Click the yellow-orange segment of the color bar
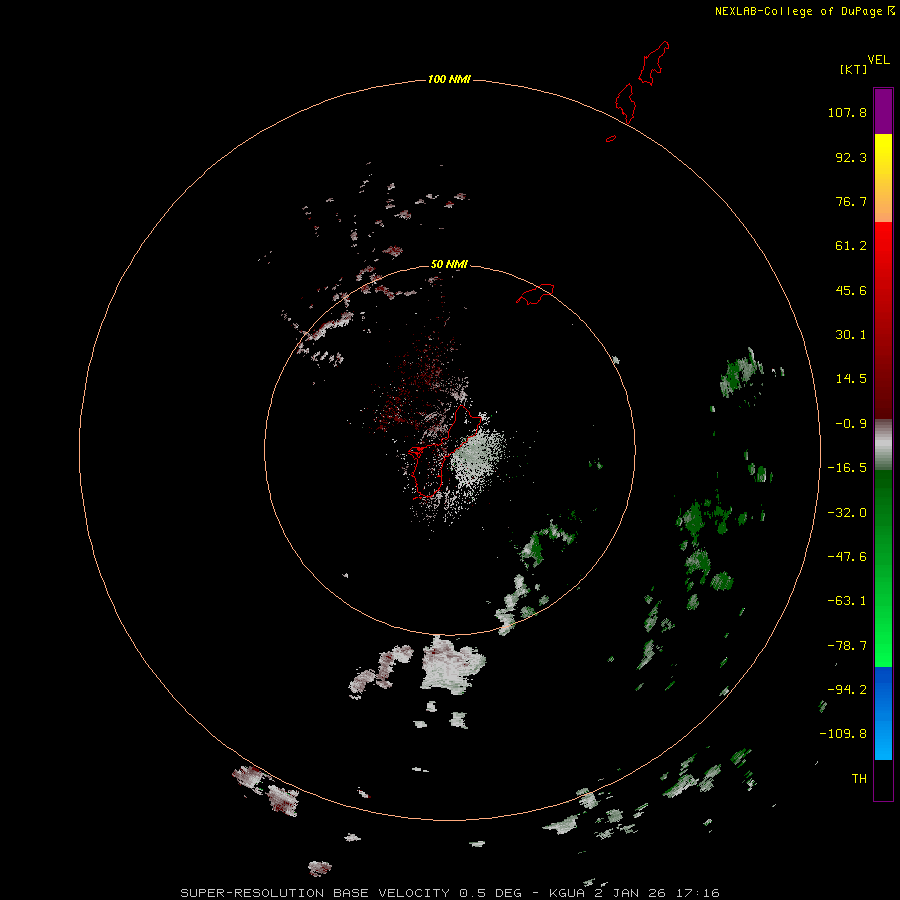Screen dimensions: 900x900 tap(883, 178)
